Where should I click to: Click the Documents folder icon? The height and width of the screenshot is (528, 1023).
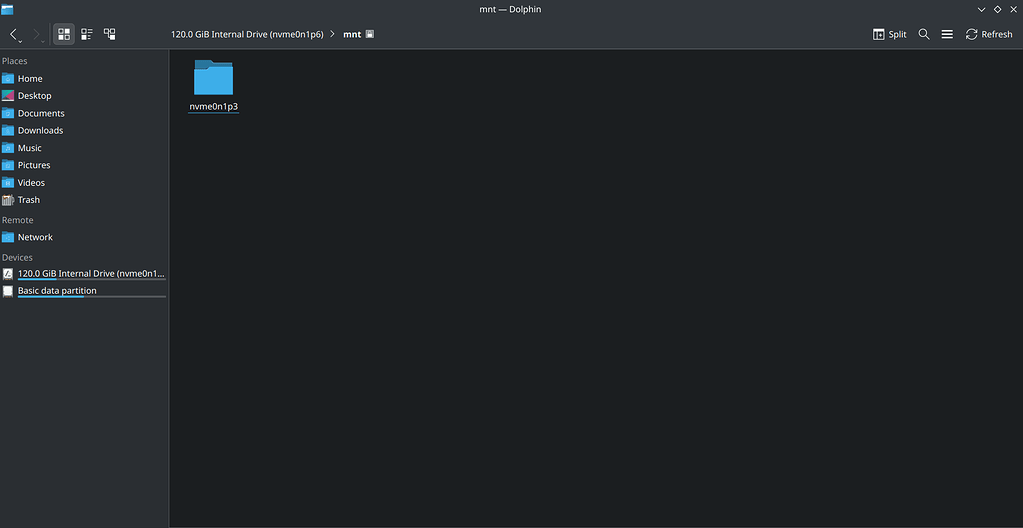(x=8, y=113)
